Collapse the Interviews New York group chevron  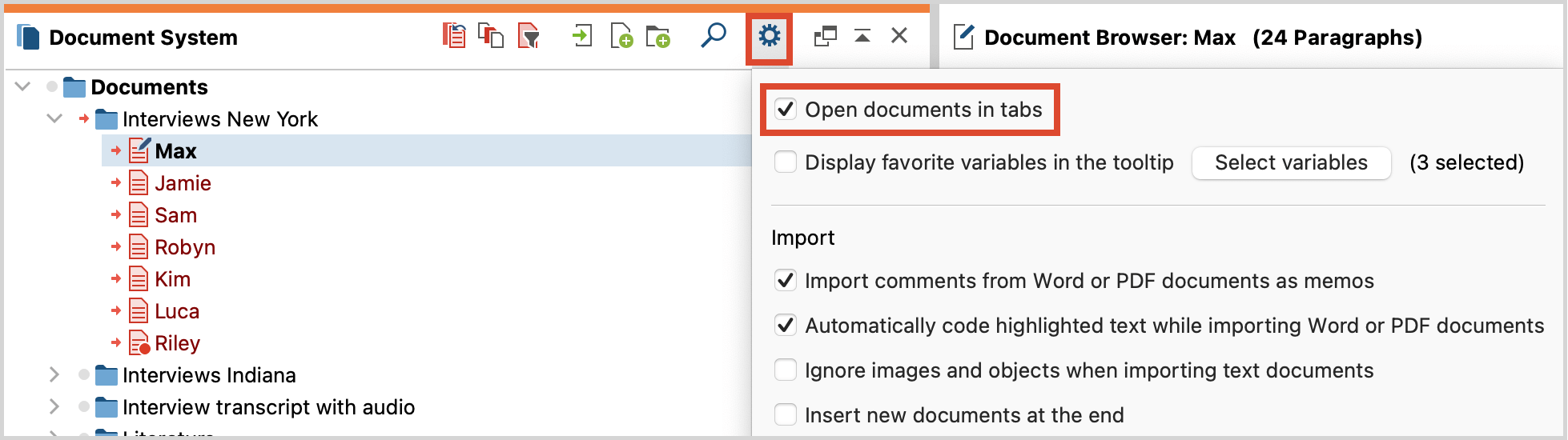point(54,118)
